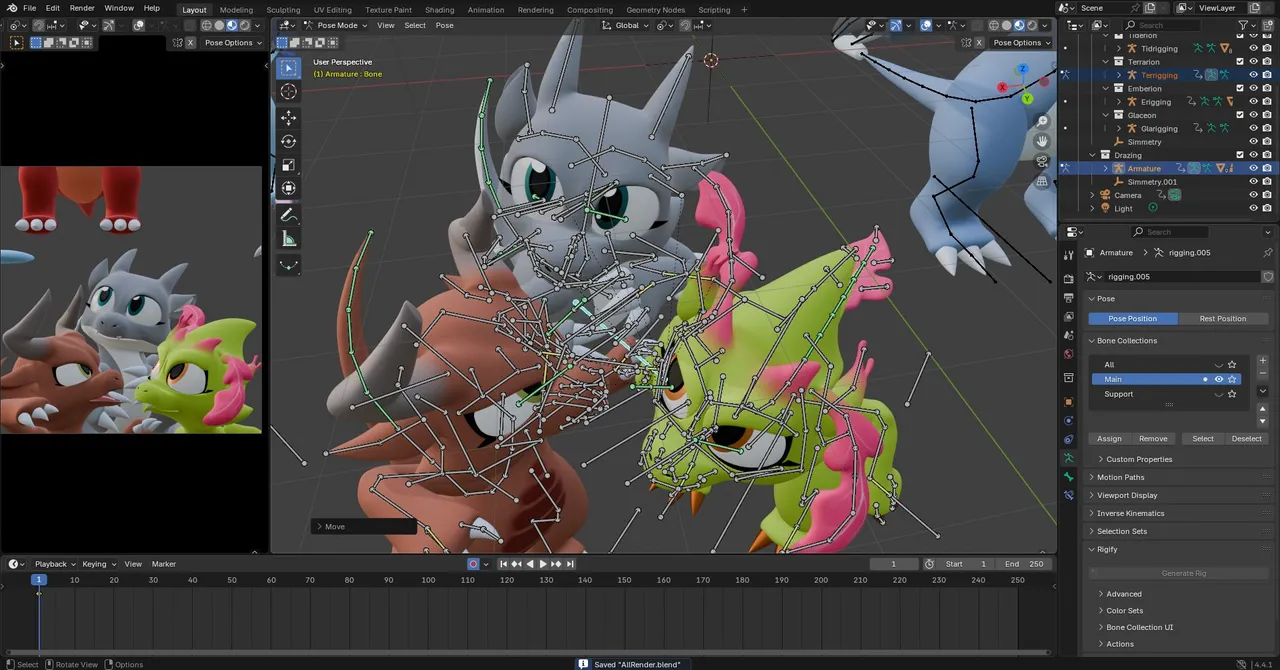Disable Camera in renders
The image size is (1280, 670).
(1267, 195)
